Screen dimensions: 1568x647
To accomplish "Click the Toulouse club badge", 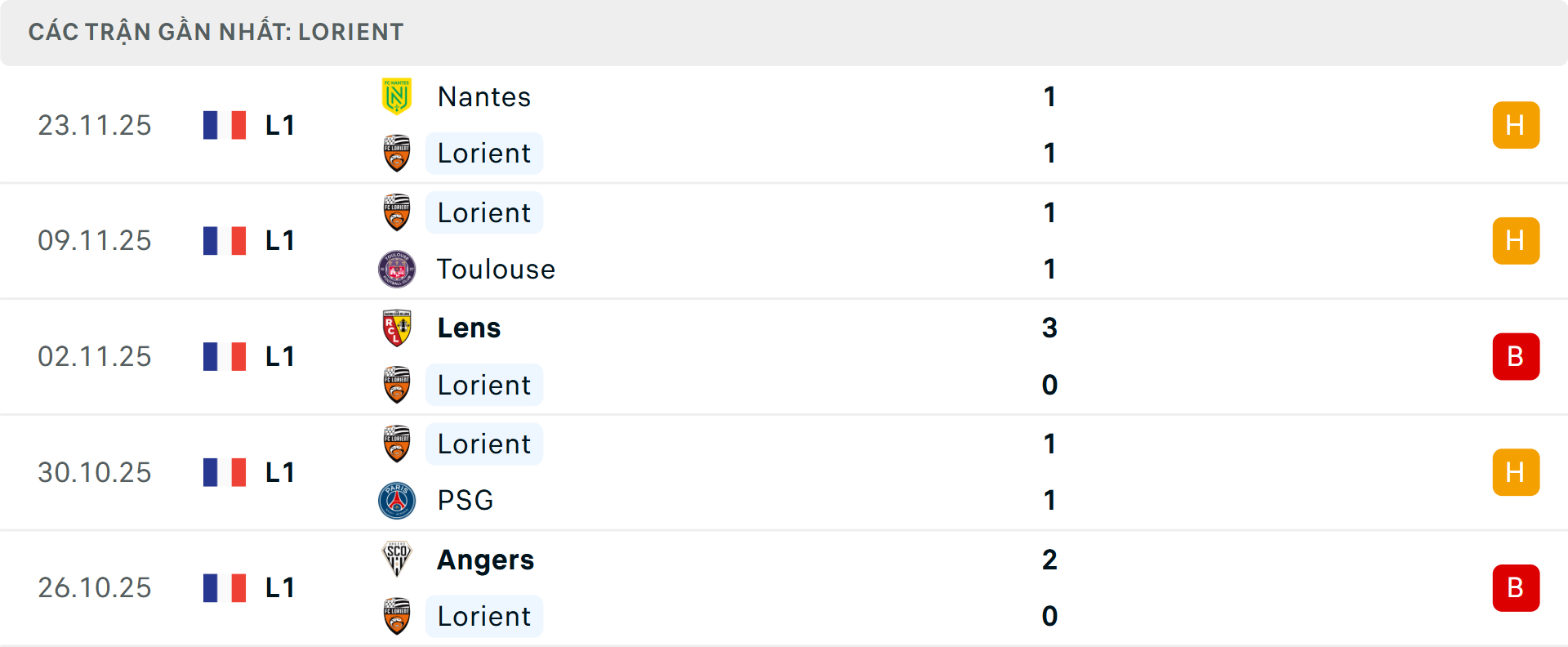I will 398,269.
